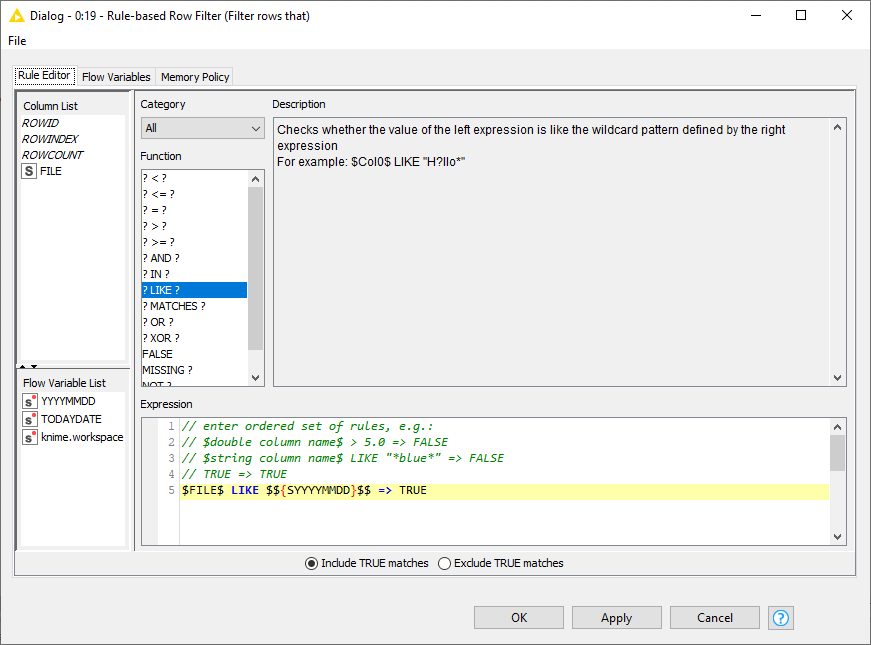Select Exclude TRUE matches radio button
Viewport: 871px width, 645px height.
coord(445,563)
